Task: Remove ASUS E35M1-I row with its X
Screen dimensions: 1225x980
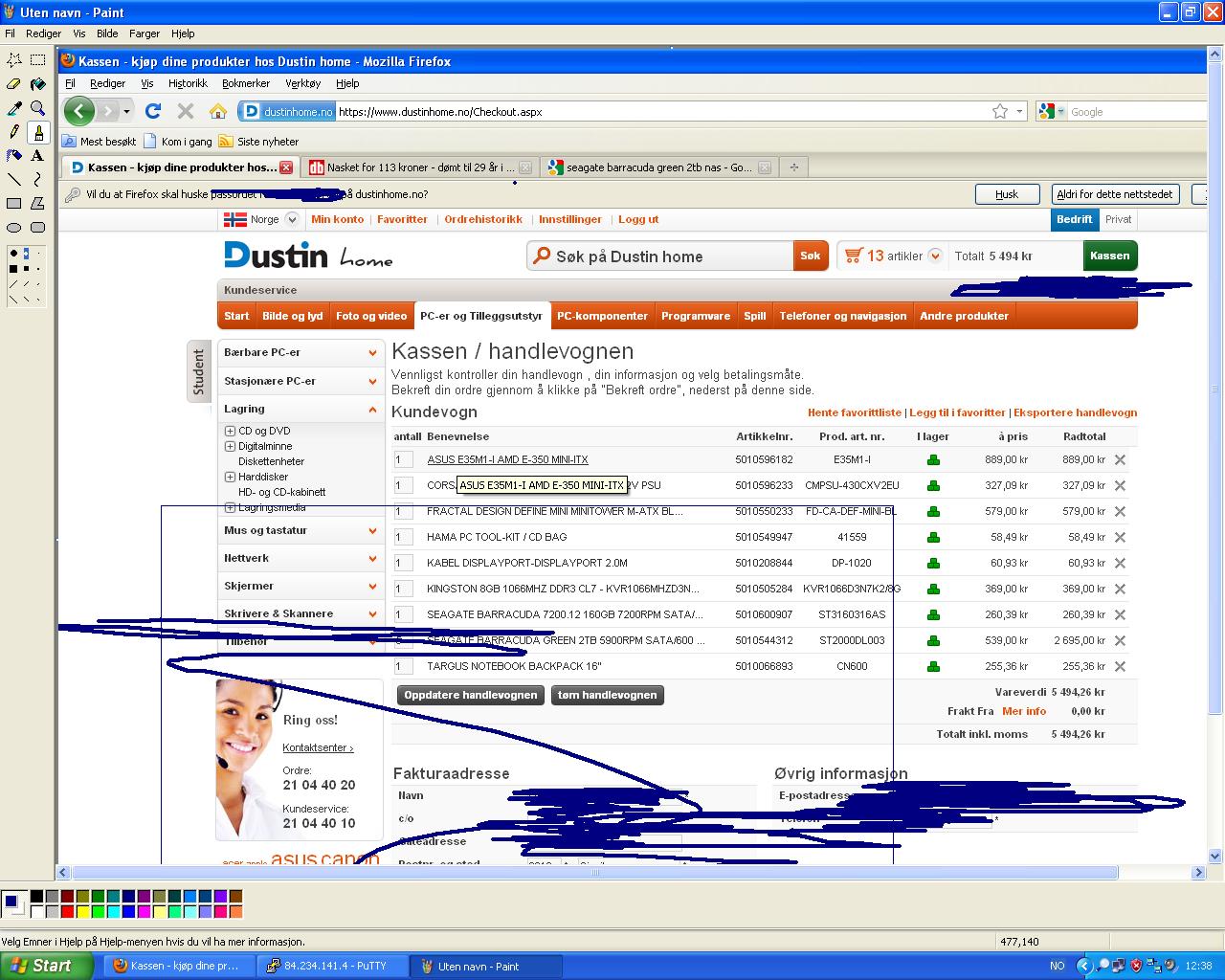Action: pyautogui.click(x=1120, y=459)
